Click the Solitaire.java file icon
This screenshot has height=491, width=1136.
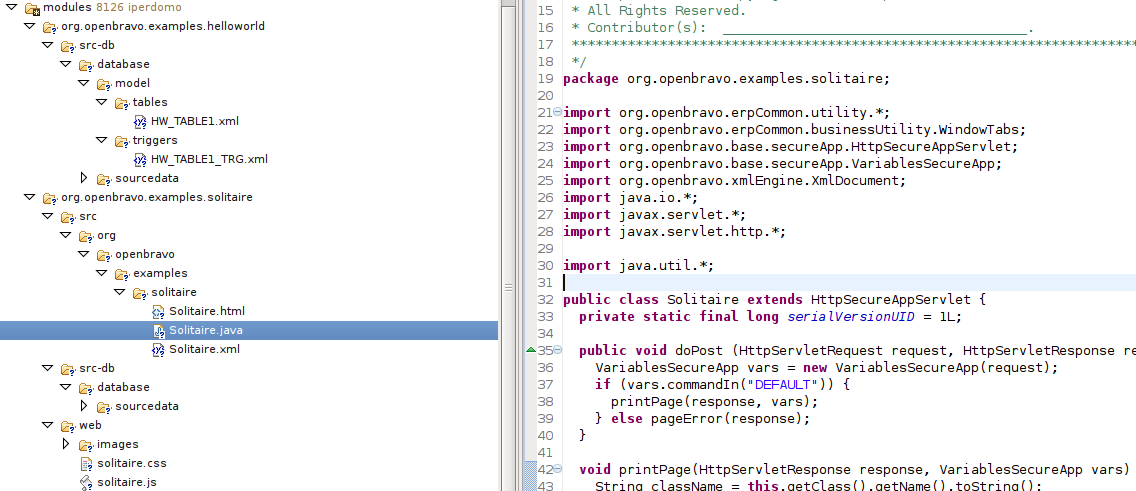click(x=159, y=330)
